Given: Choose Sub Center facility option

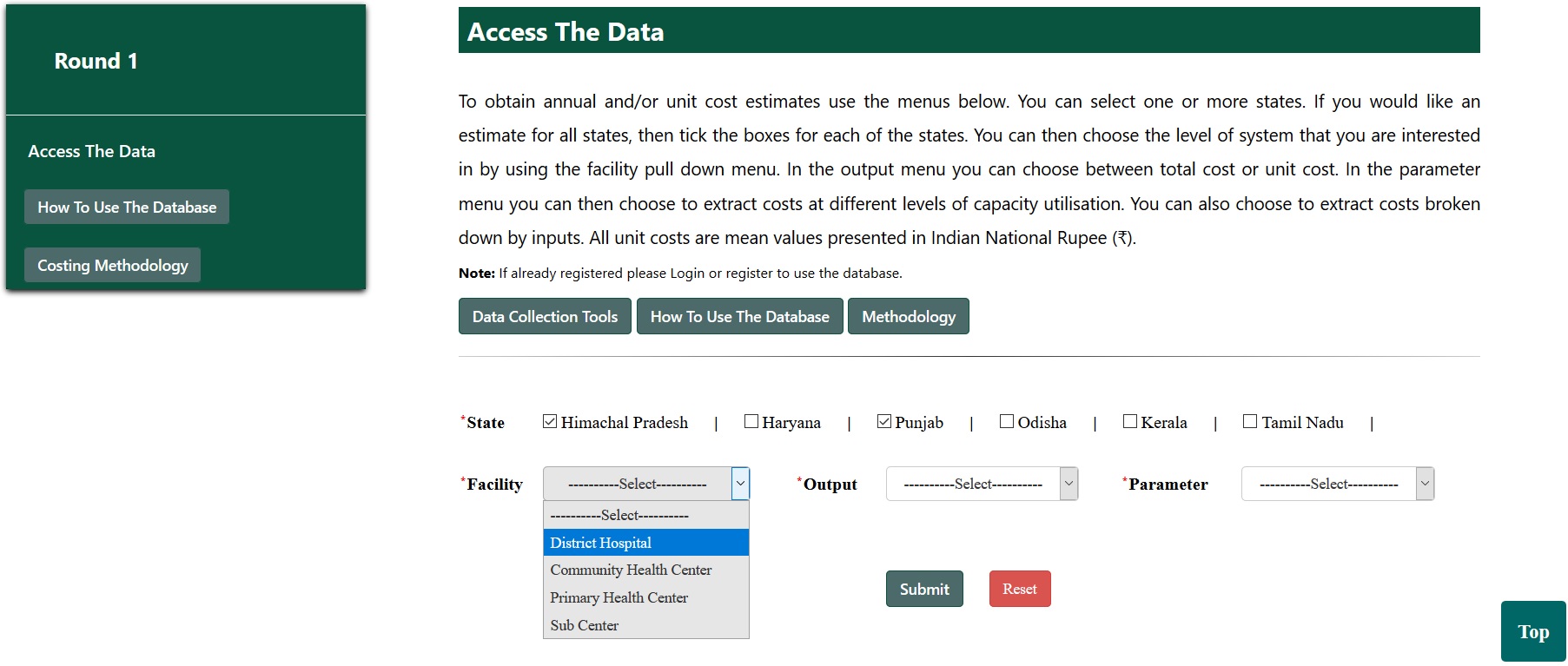Looking at the screenshot, I should pyautogui.click(x=584, y=625).
